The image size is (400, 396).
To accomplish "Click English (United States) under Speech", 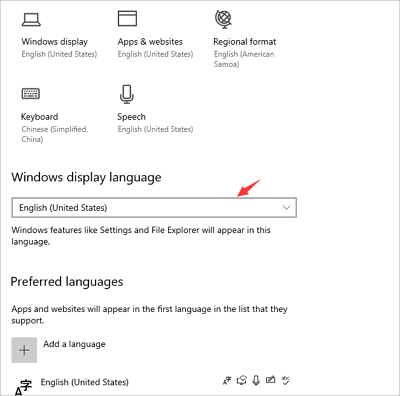I will [x=155, y=129].
